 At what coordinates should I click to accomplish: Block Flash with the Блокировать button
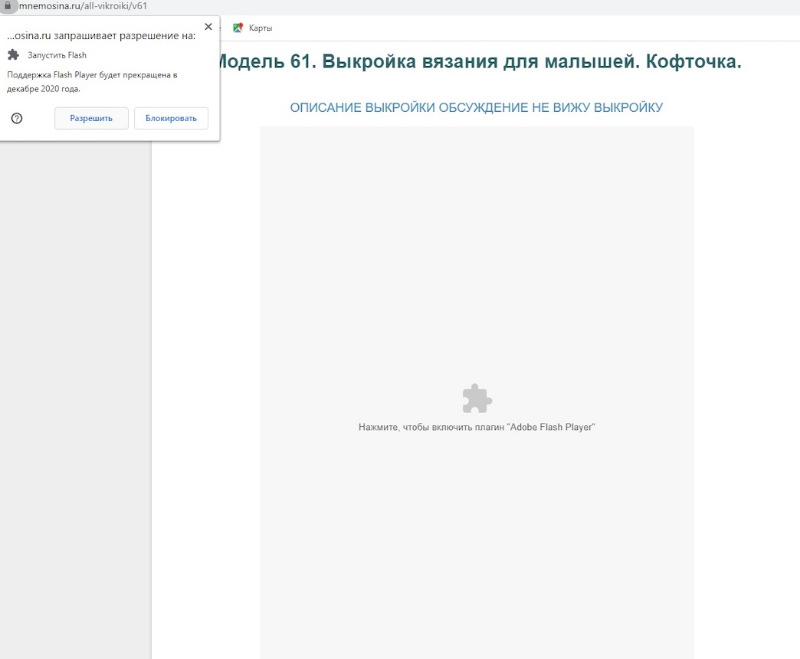(x=171, y=118)
